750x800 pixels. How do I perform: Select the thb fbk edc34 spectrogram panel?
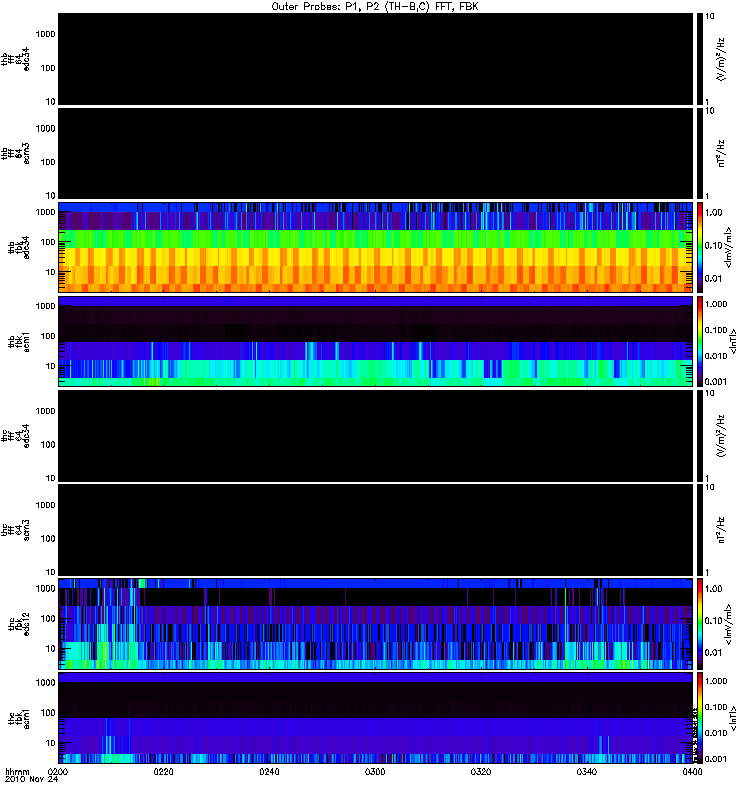point(375,247)
